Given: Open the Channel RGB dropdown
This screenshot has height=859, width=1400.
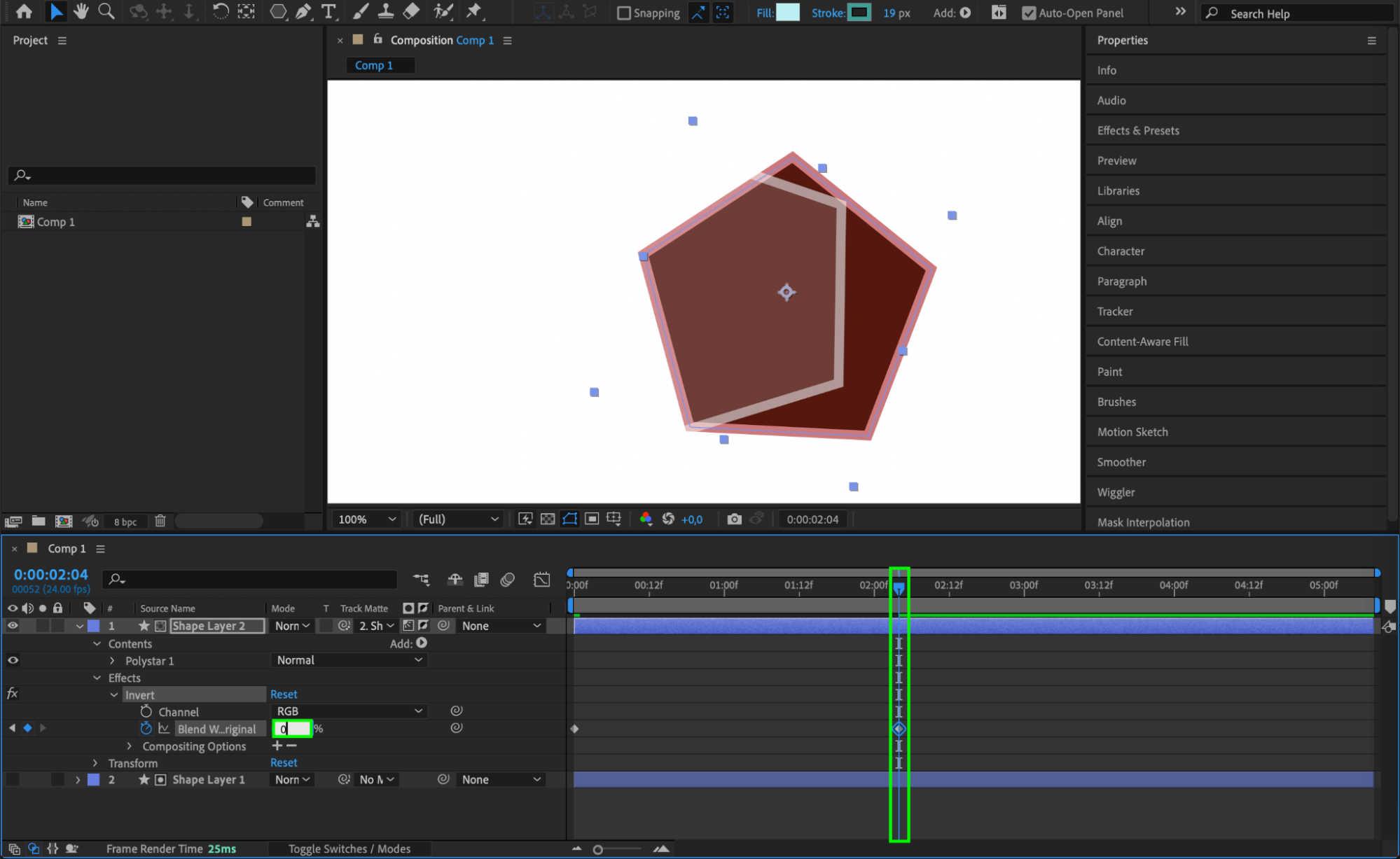Looking at the screenshot, I should (349, 711).
